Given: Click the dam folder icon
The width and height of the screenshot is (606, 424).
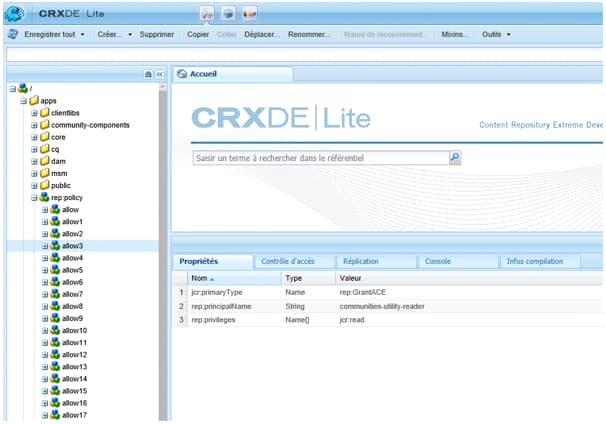Looking at the screenshot, I should coord(45,161).
